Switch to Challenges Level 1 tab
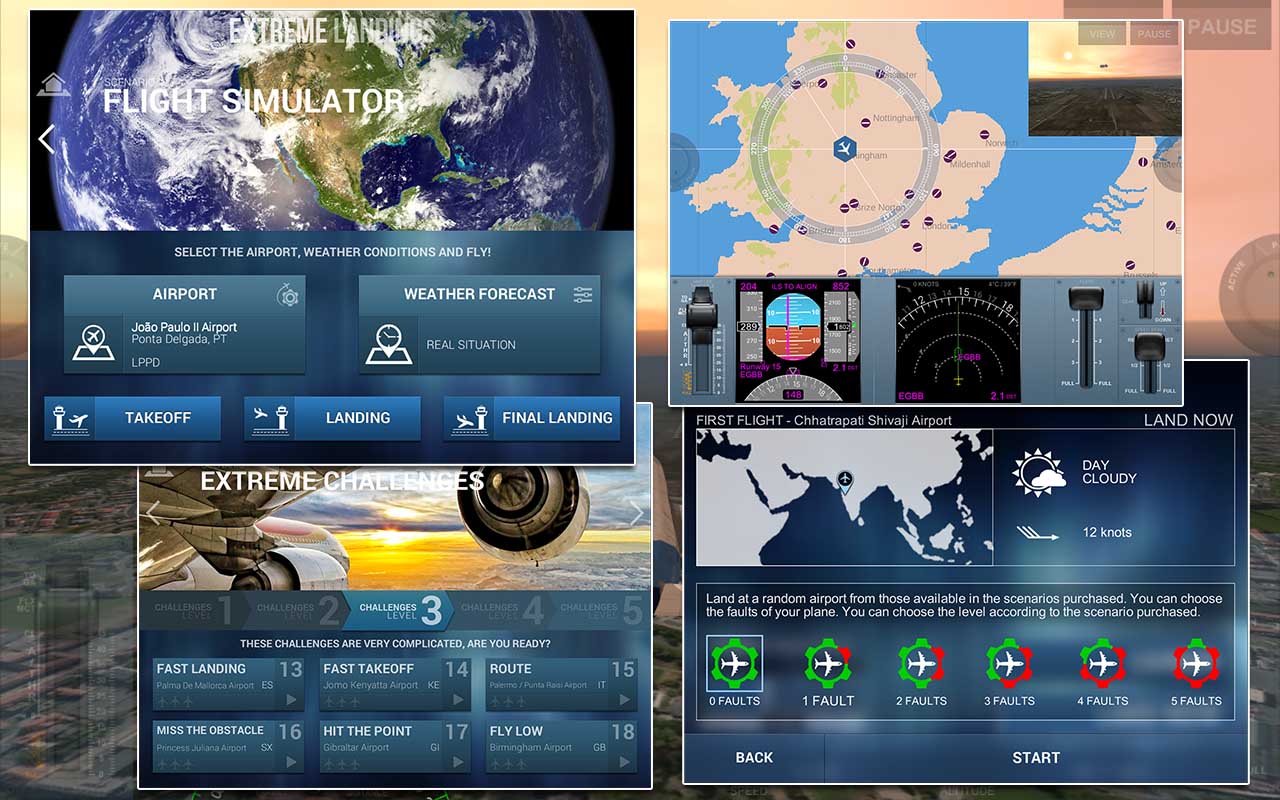This screenshot has width=1280, height=800. click(194, 610)
